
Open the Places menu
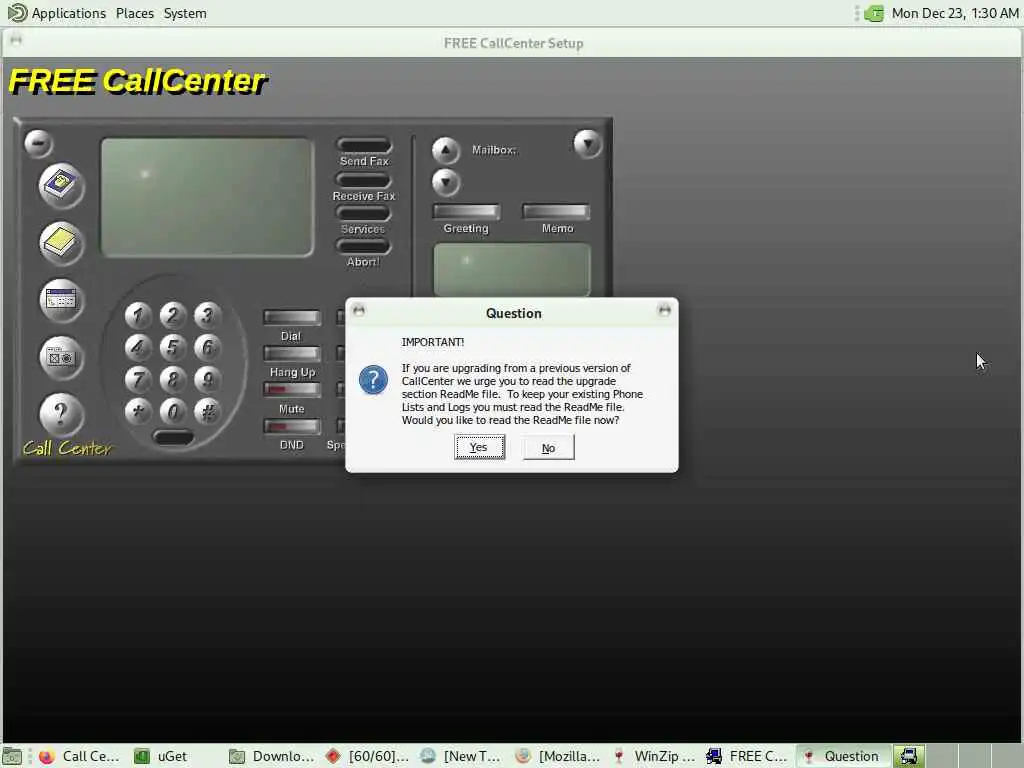click(x=135, y=13)
